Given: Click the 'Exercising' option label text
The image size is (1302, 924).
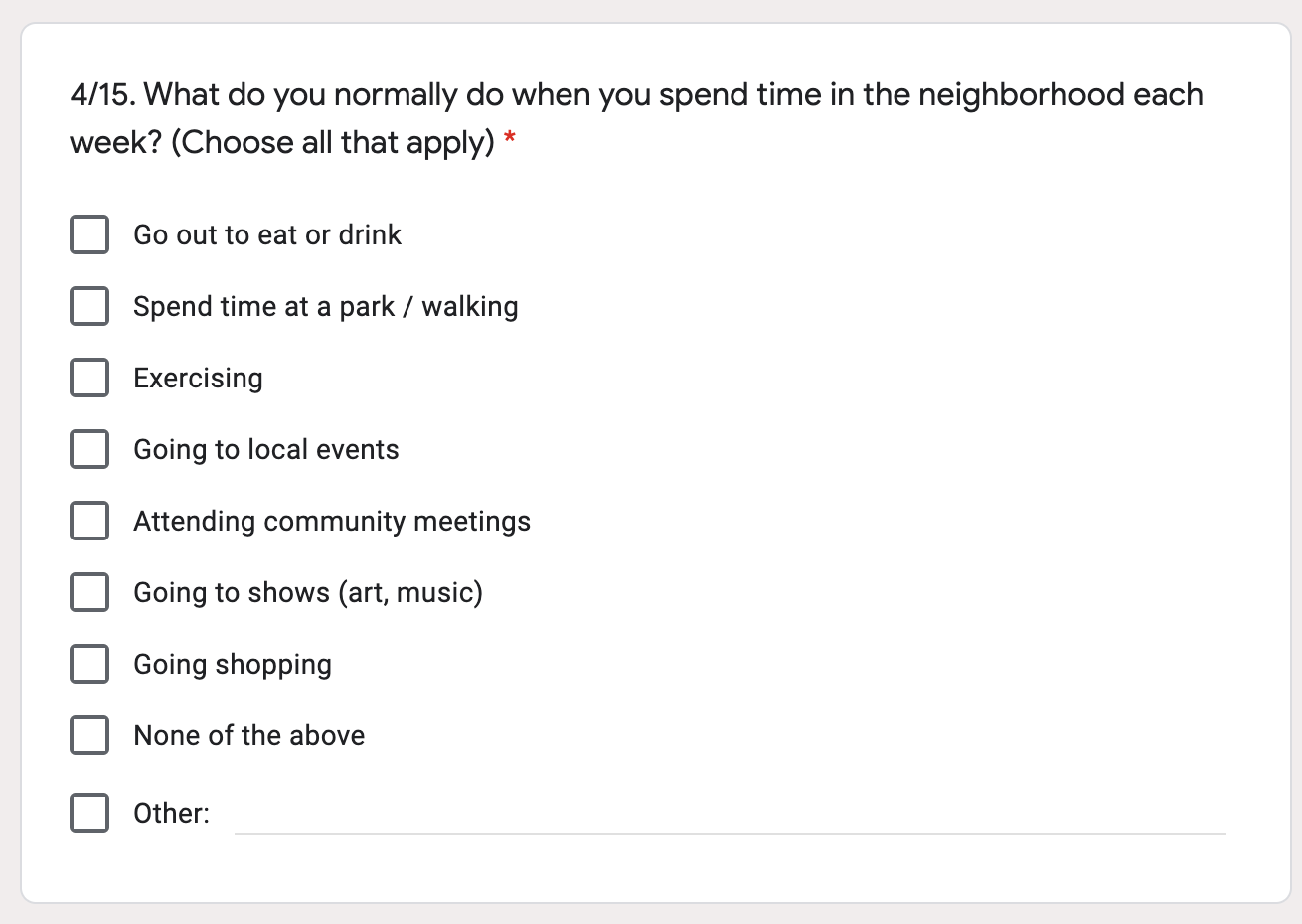Looking at the screenshot, I should click(x=198, y=379).
